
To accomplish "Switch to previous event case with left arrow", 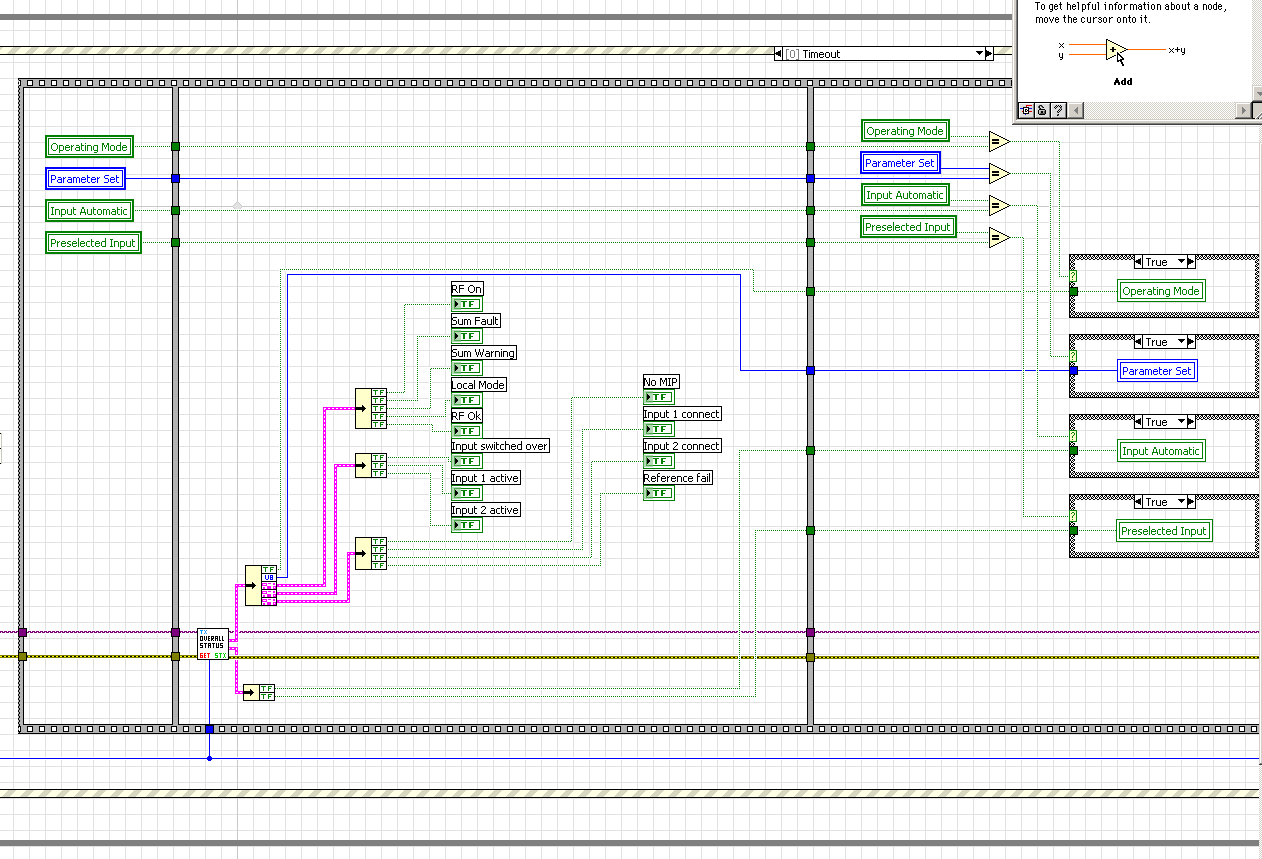I will coord(778,54).
